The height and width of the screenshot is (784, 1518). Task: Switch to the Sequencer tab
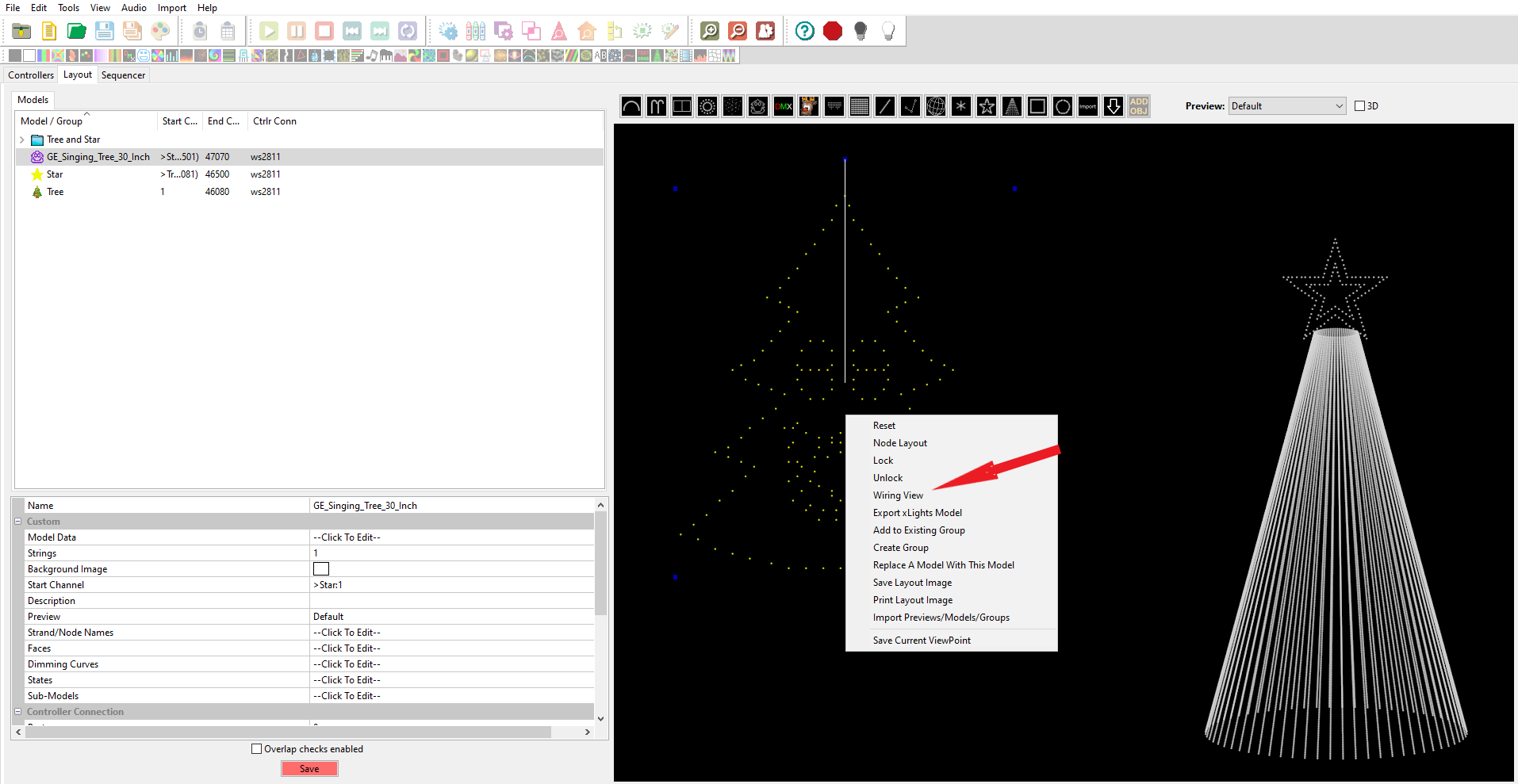(x=123, y=75)
